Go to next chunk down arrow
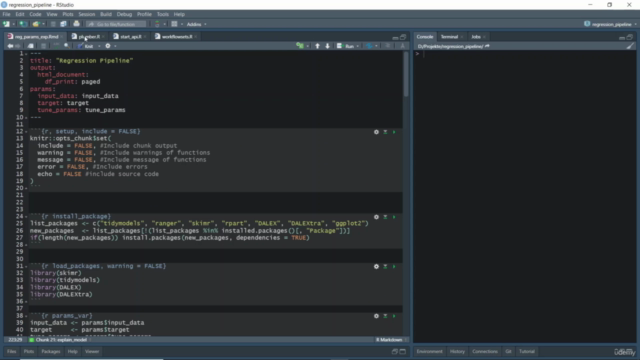Image resolution: width=640 pixels, height=360 pixels. [327, 46]
